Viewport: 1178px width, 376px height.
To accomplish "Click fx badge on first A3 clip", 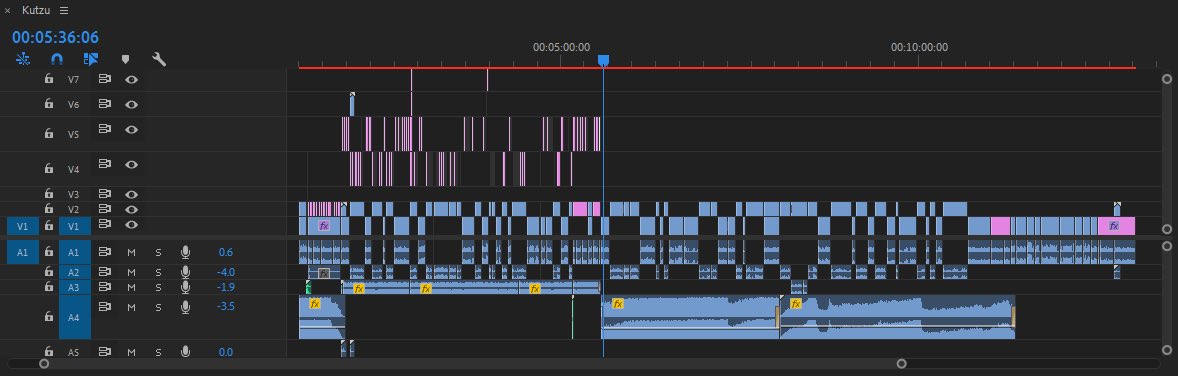I will (358, 289).
